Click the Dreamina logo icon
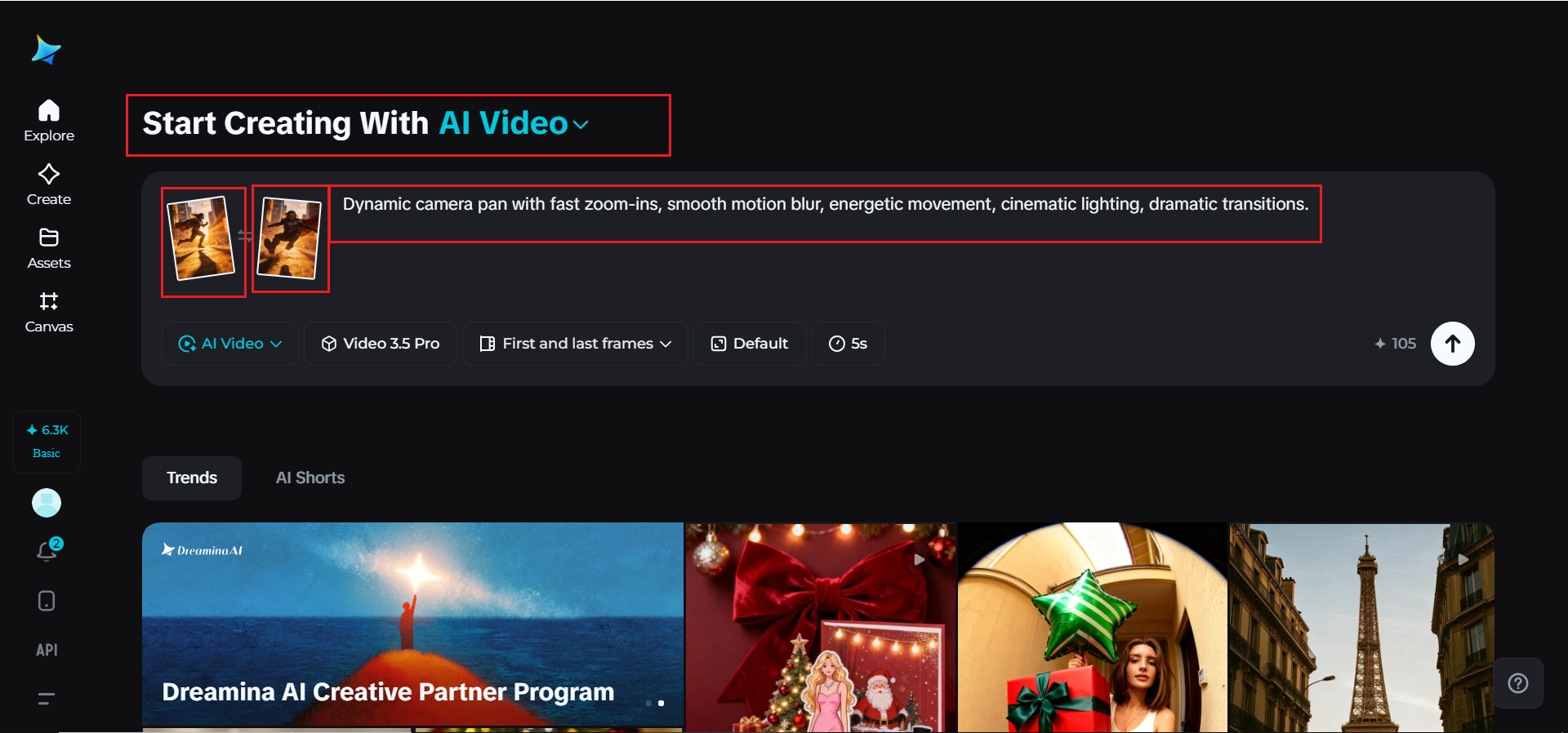This screenshot has height=733, width=1568. click(x=47, y=50)
